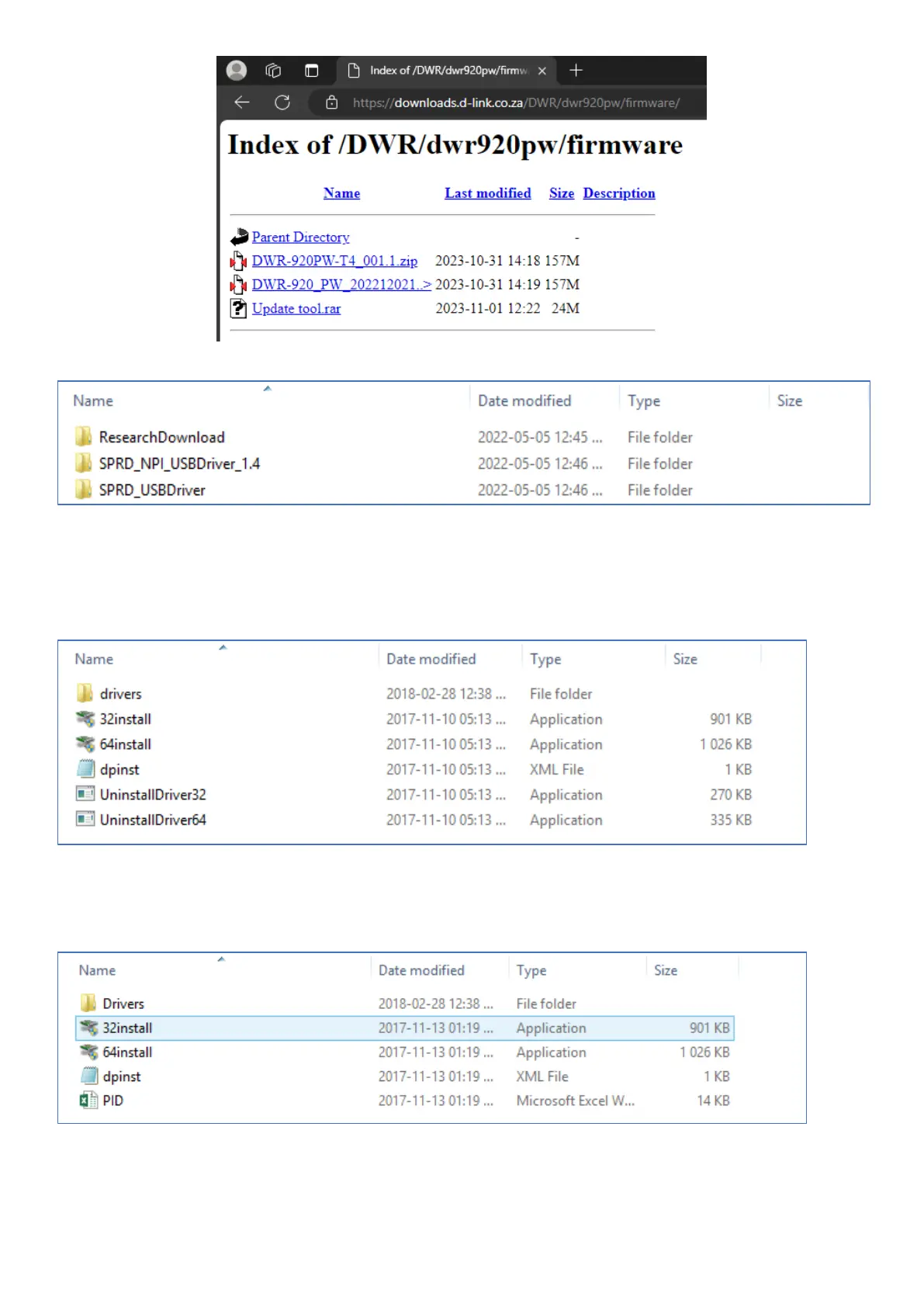Image resolution: width=924 pixels, height=1307 pixels.
Task: Click 64install icon dated 2017-11-10
Action: click(85, 744)
